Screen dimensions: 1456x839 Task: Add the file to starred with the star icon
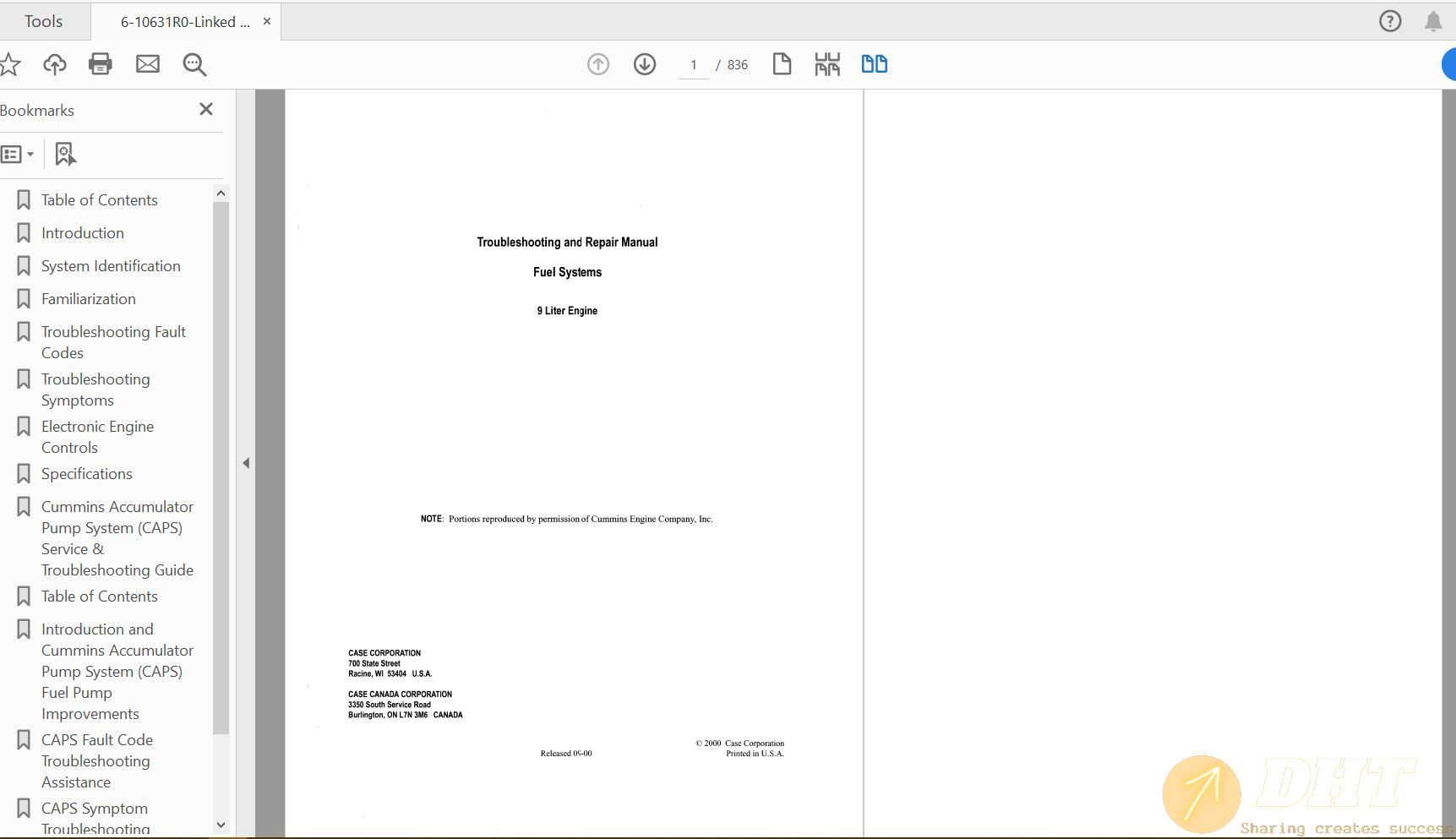coord(9,64)
